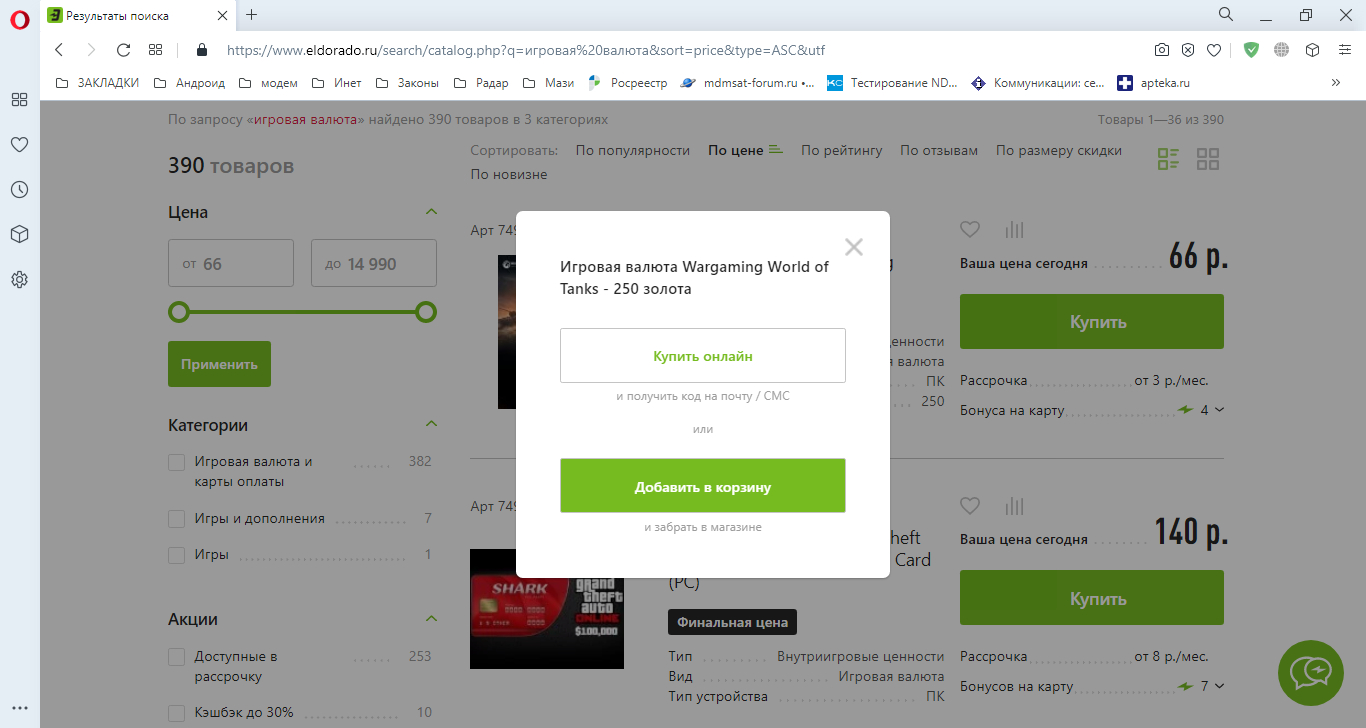Check the 'Игры и дополнения' category
The image size is (1366, 728).
point(177,519)
